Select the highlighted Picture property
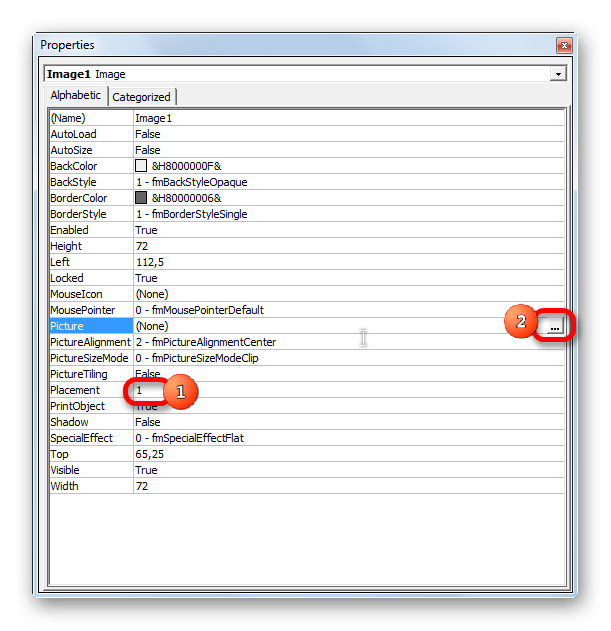Image resolution: width=611 pixels, height=631 pixels. (x=91, y=326)
